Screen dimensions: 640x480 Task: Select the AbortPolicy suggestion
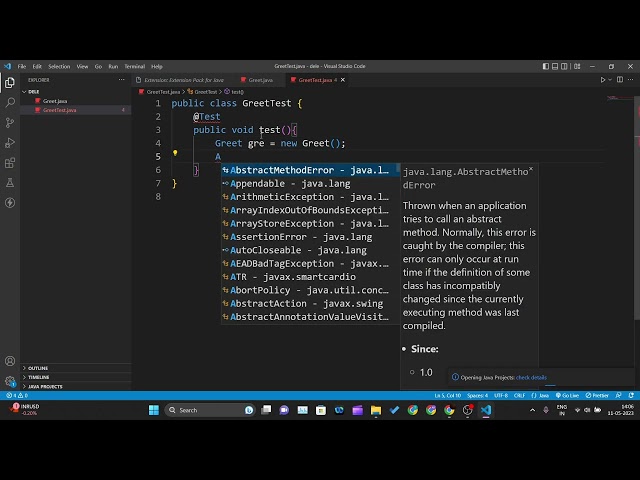point(309,290)
